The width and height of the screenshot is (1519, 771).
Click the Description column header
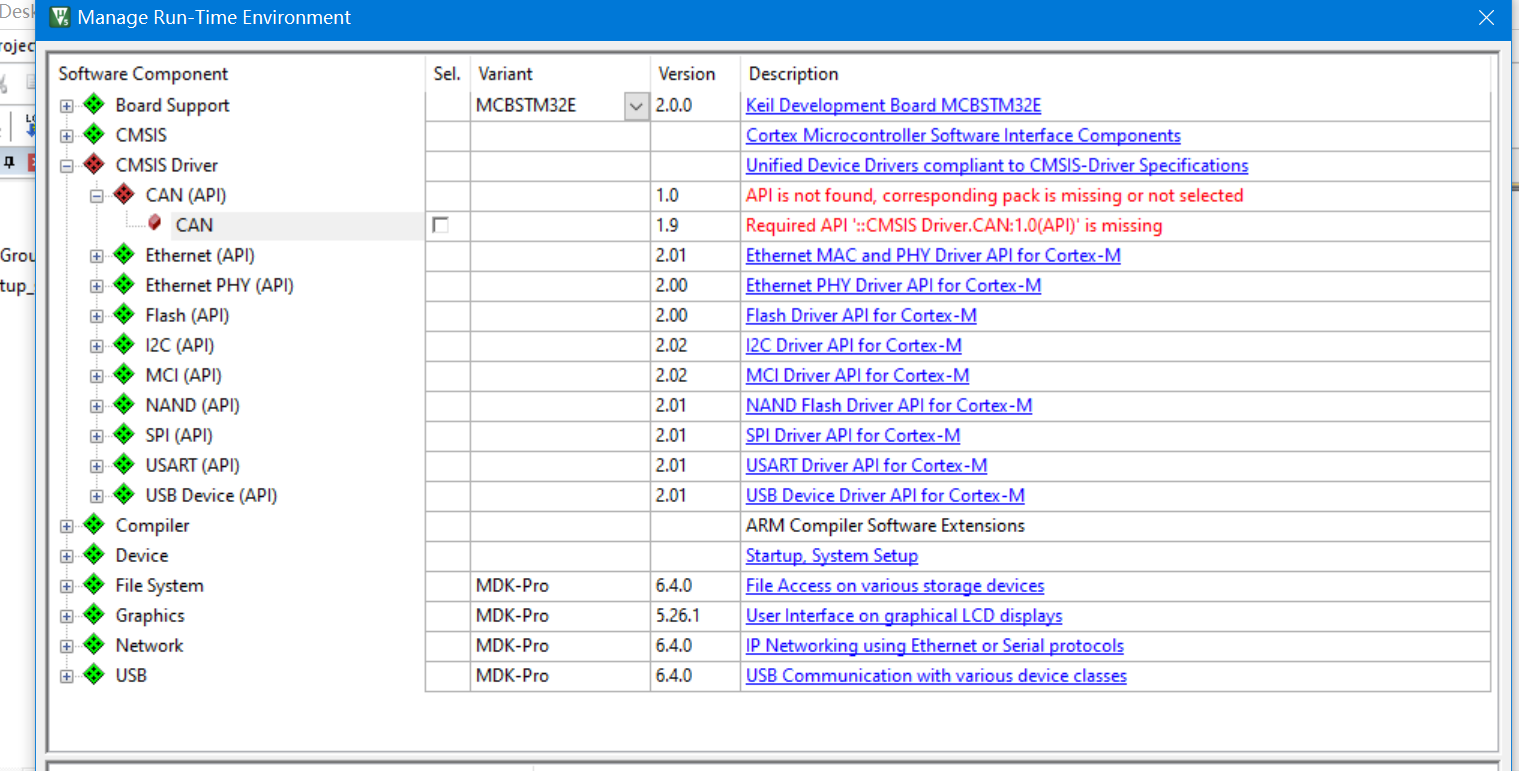click(x=793, y=74)
